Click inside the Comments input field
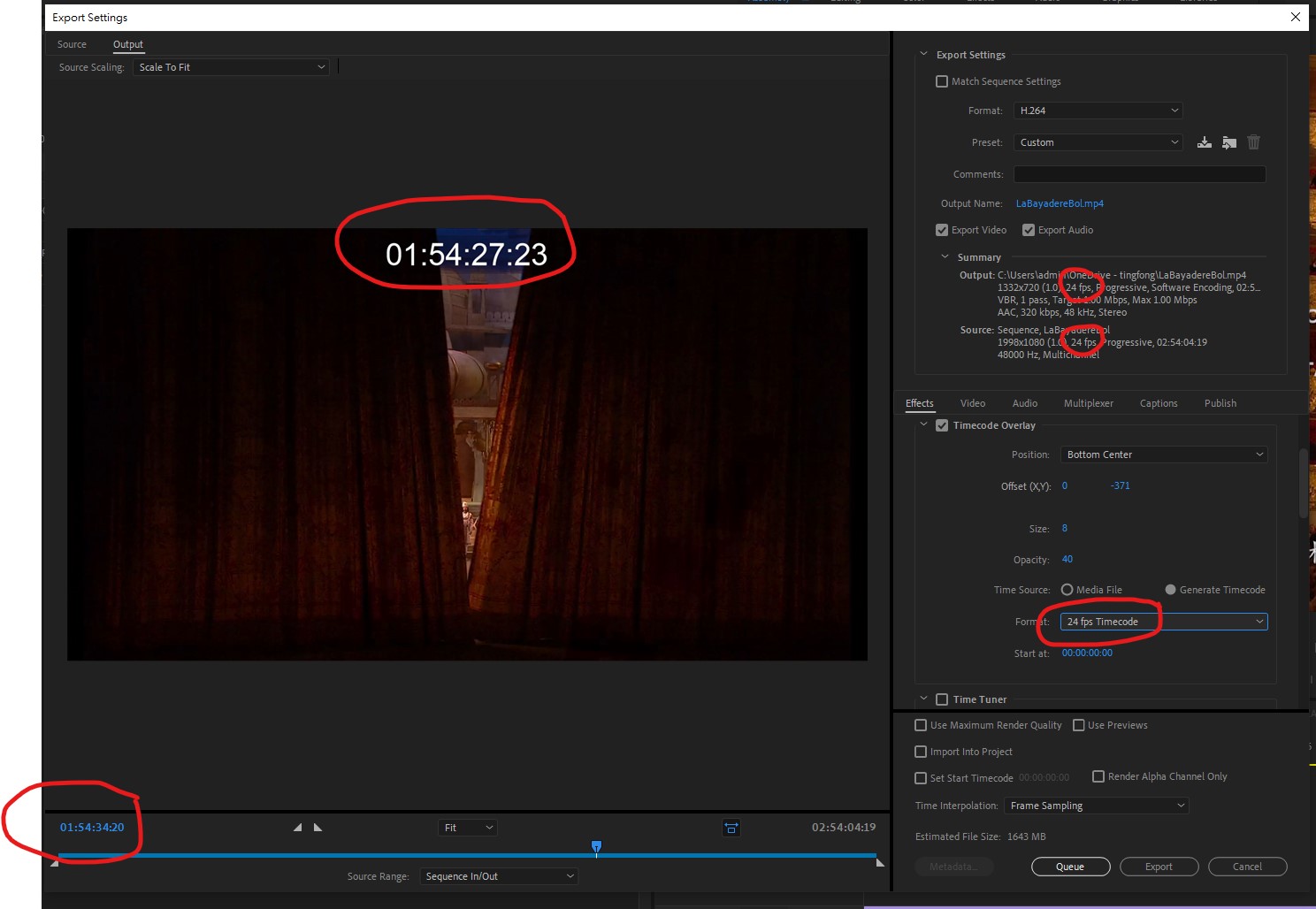1316x909 pixels. click(1139, 173)
